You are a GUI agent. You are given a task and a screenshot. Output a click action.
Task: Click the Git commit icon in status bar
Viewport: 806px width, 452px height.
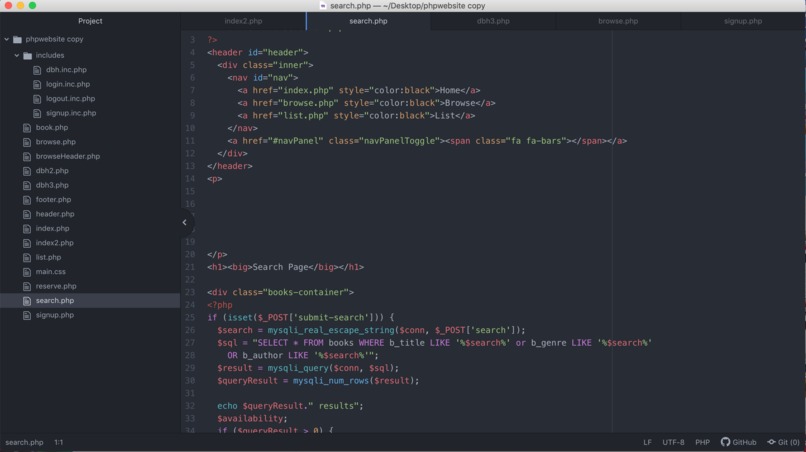point(772,442)
